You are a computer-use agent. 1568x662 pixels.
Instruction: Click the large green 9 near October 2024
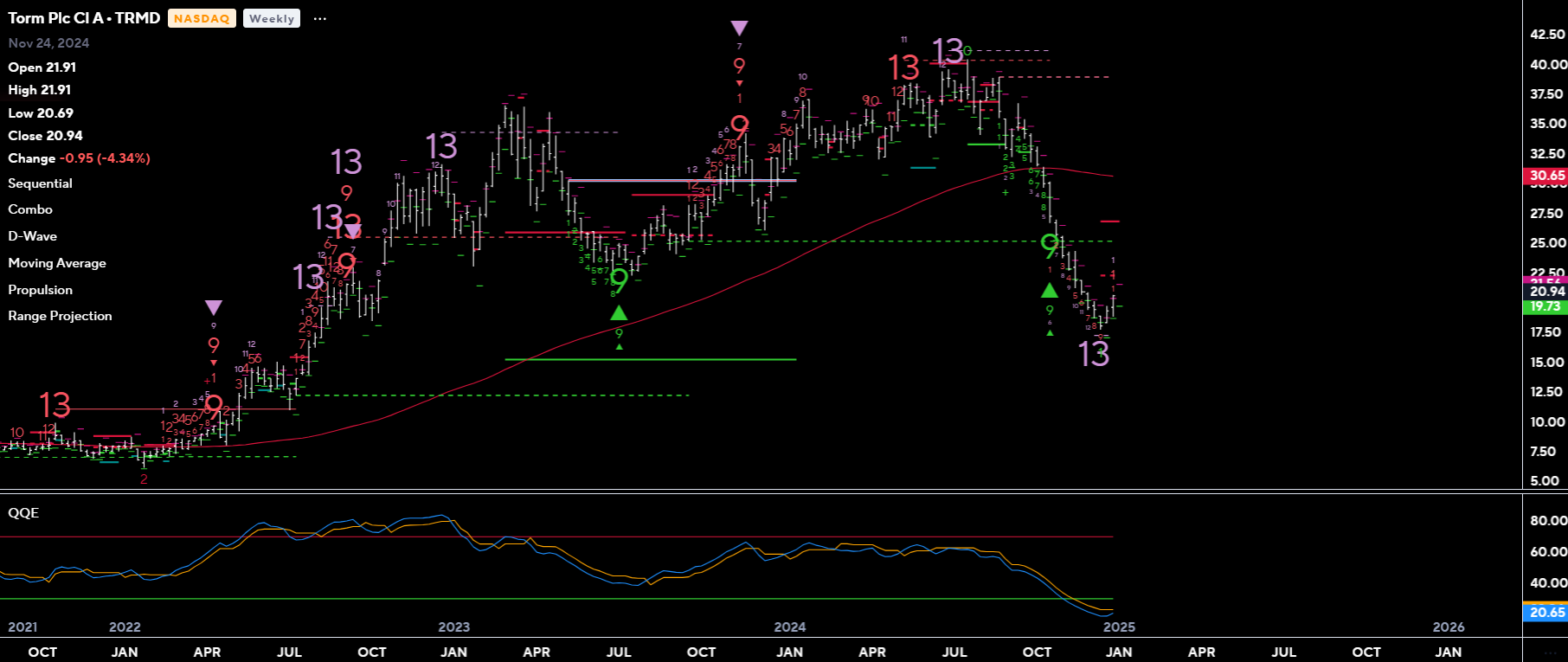click(1050, 246)
